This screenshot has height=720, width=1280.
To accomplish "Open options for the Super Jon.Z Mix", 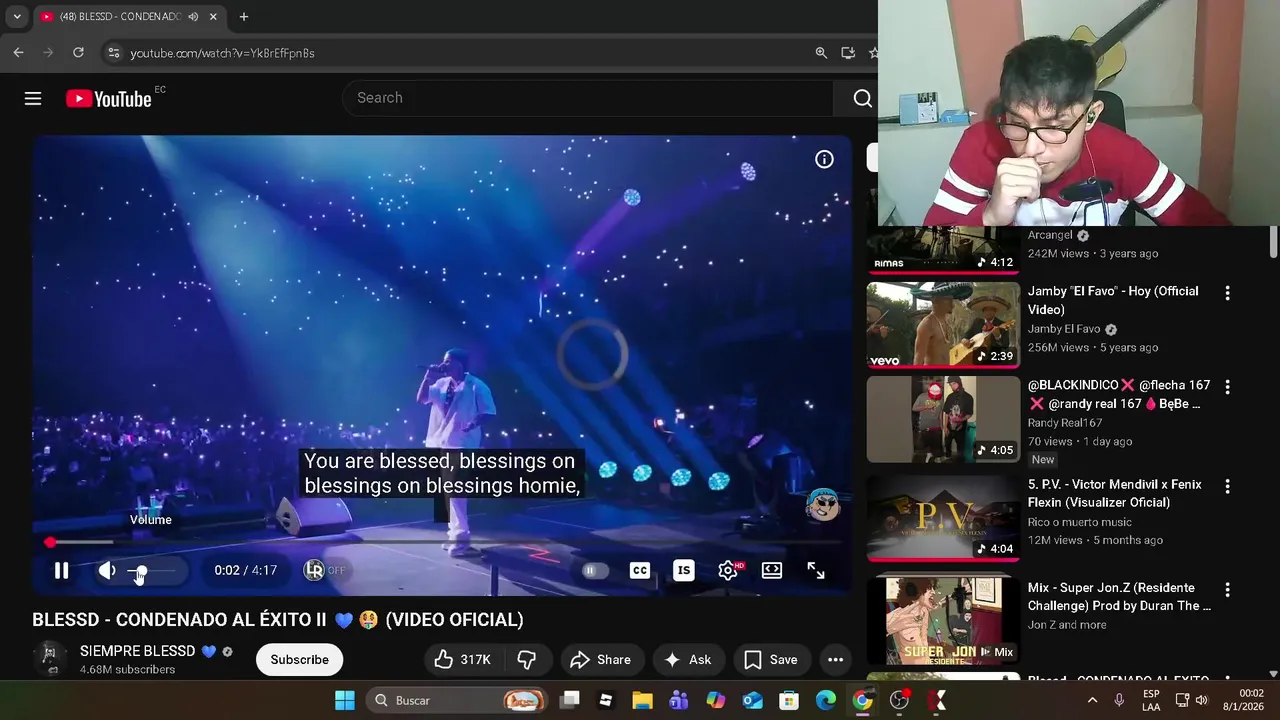I will coord(1227,590).
